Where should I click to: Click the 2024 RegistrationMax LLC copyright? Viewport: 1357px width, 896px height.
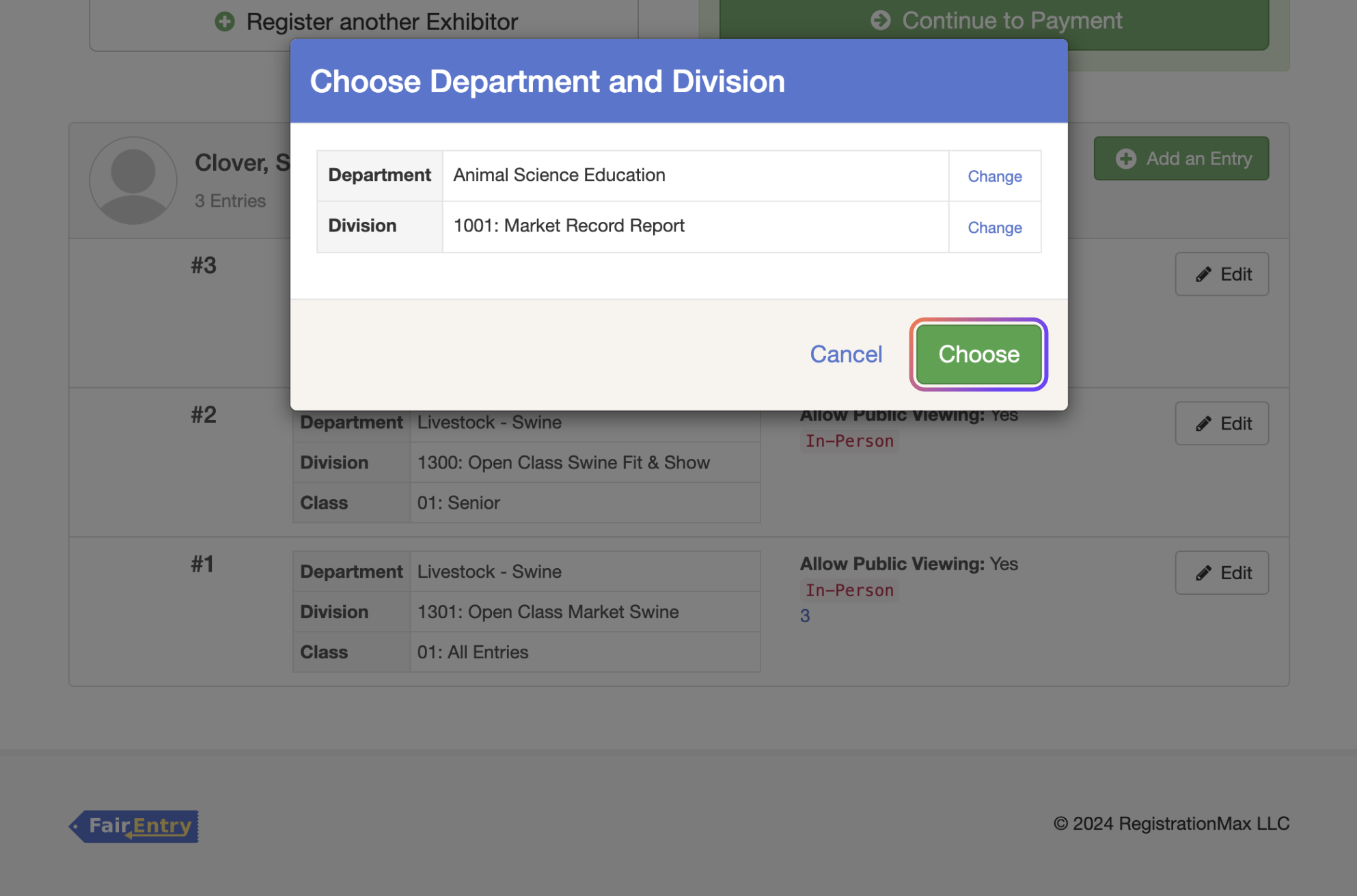(1171, 824)
